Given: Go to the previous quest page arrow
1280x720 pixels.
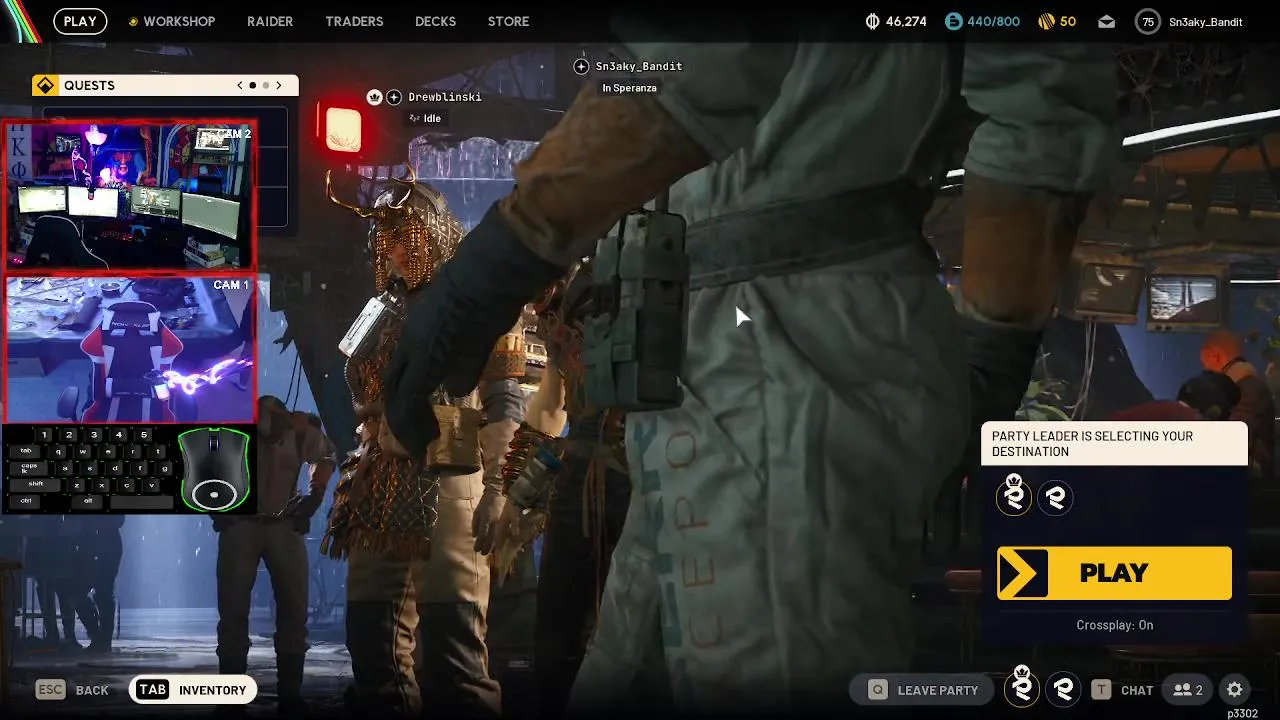Looking at the screenshot, I should point(240,86).
